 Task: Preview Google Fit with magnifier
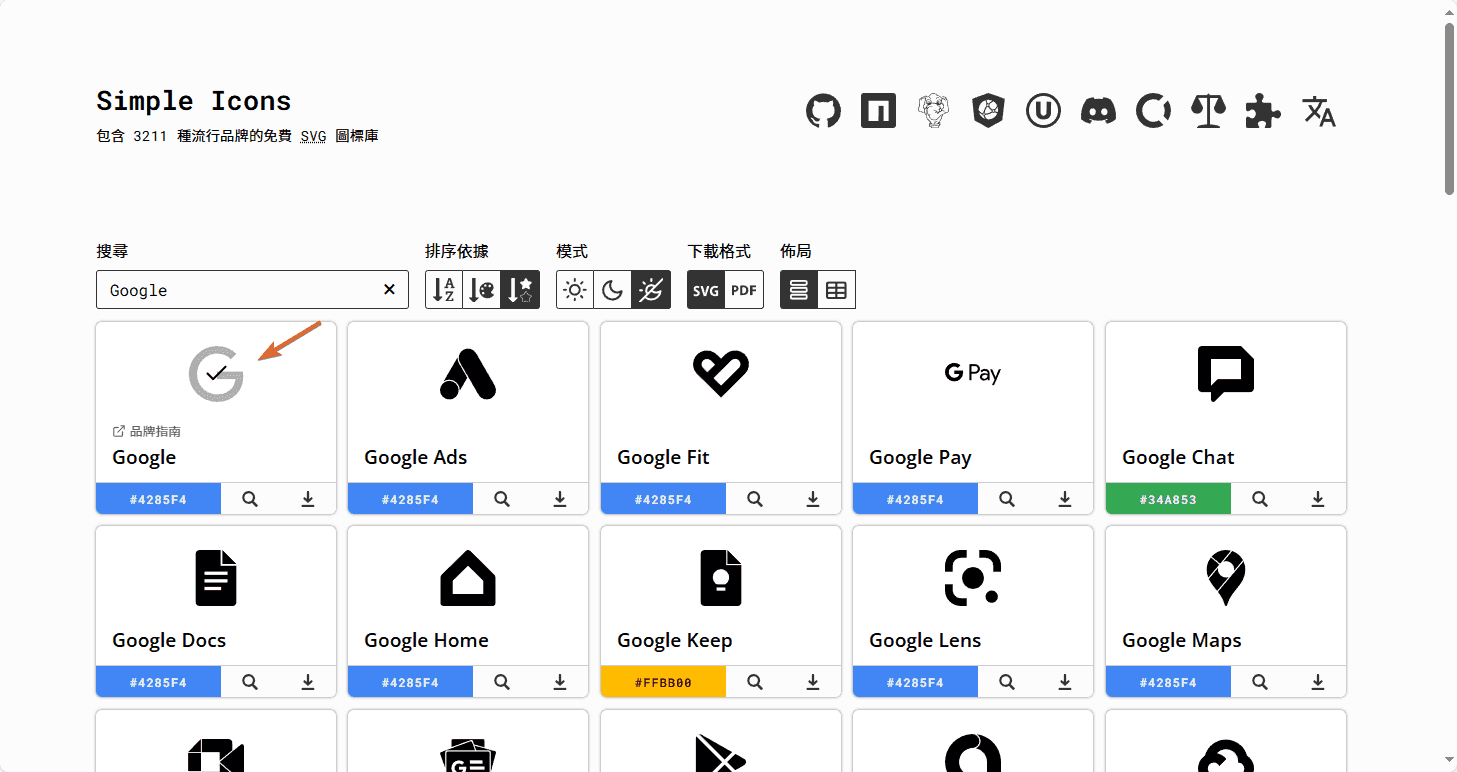[x=755, y=499]
